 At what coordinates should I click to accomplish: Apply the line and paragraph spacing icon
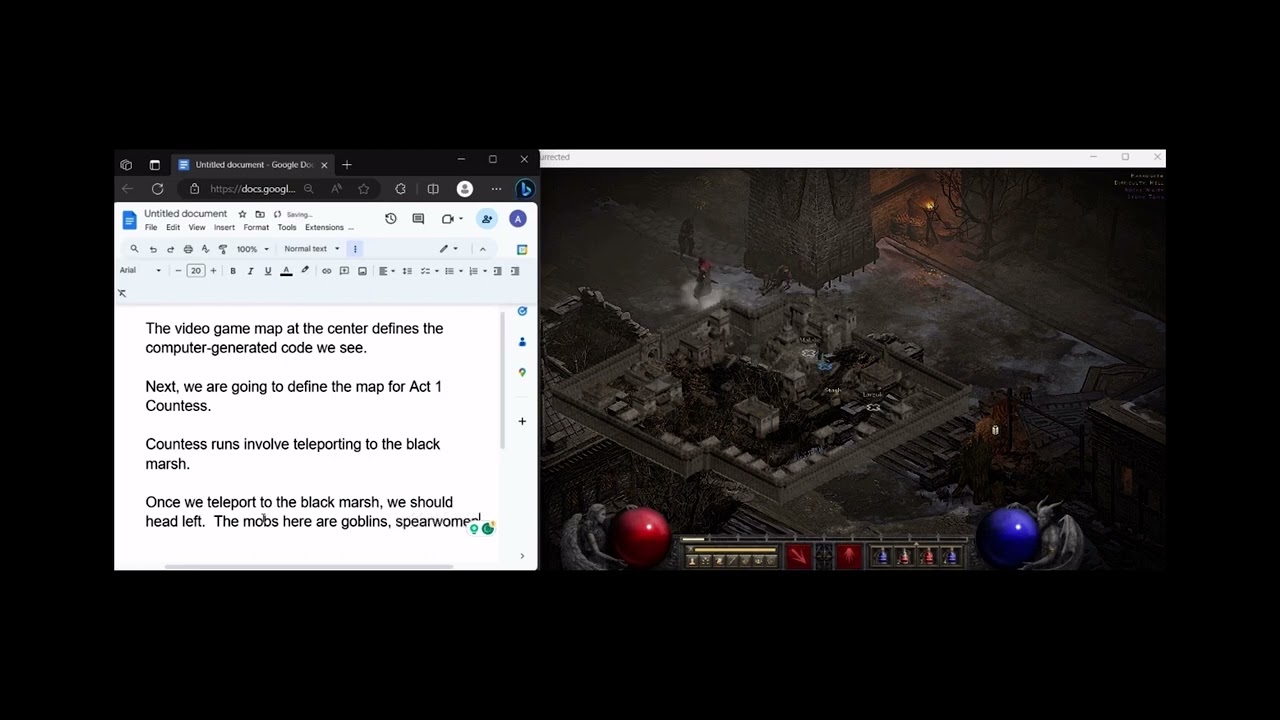tap(407, 271)
